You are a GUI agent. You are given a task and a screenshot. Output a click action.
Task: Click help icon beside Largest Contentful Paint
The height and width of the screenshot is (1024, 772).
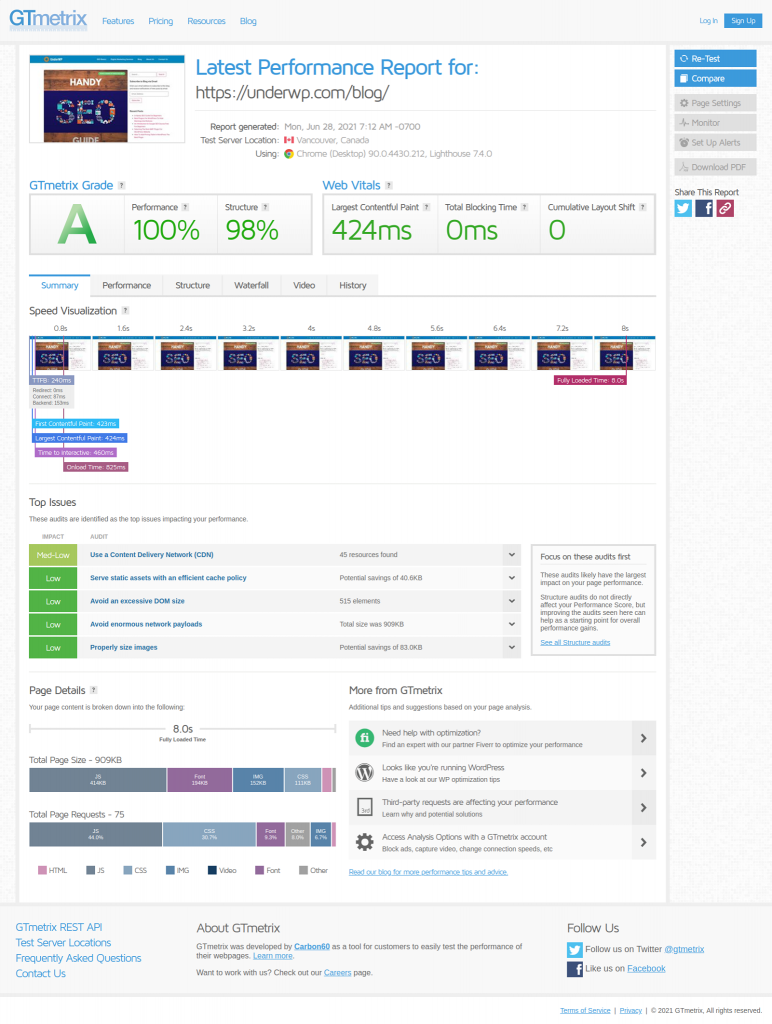426,207
